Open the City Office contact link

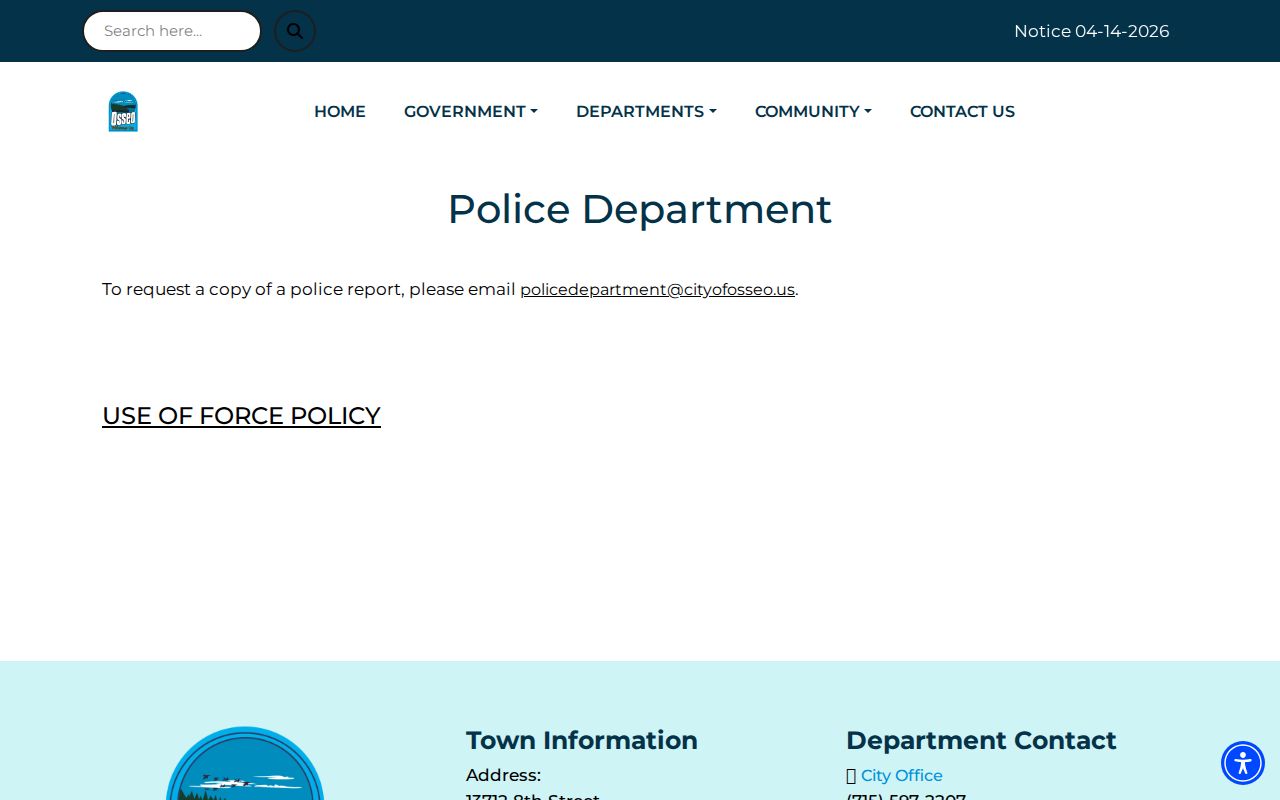pyautogui.click(x=901, y=776)
